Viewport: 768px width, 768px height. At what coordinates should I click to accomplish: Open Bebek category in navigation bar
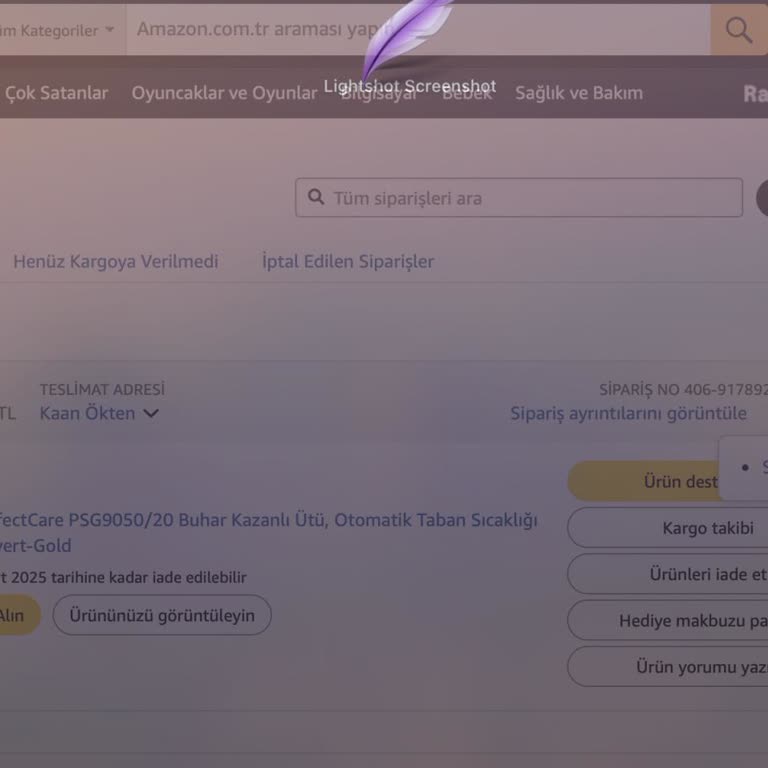pyautogui.click(x=467, y=93)
